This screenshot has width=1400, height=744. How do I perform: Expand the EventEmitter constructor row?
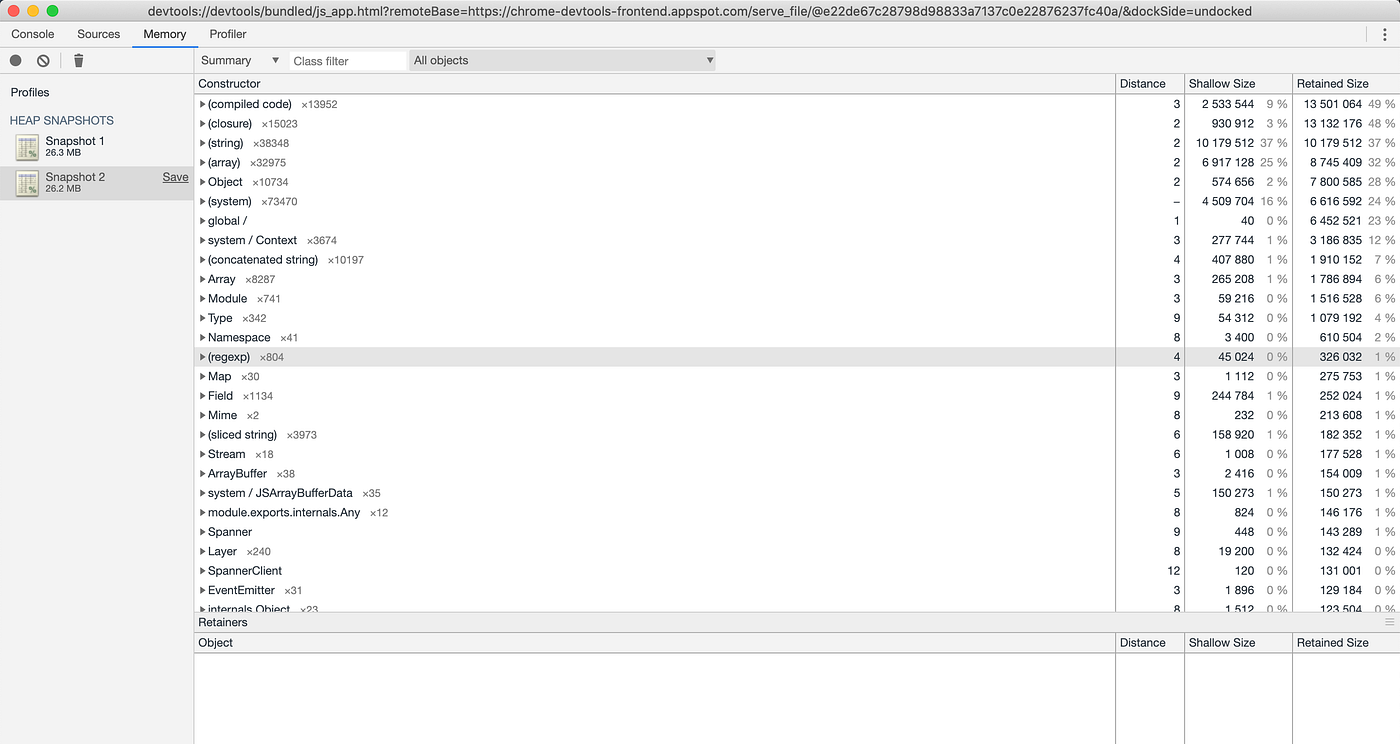202,590
